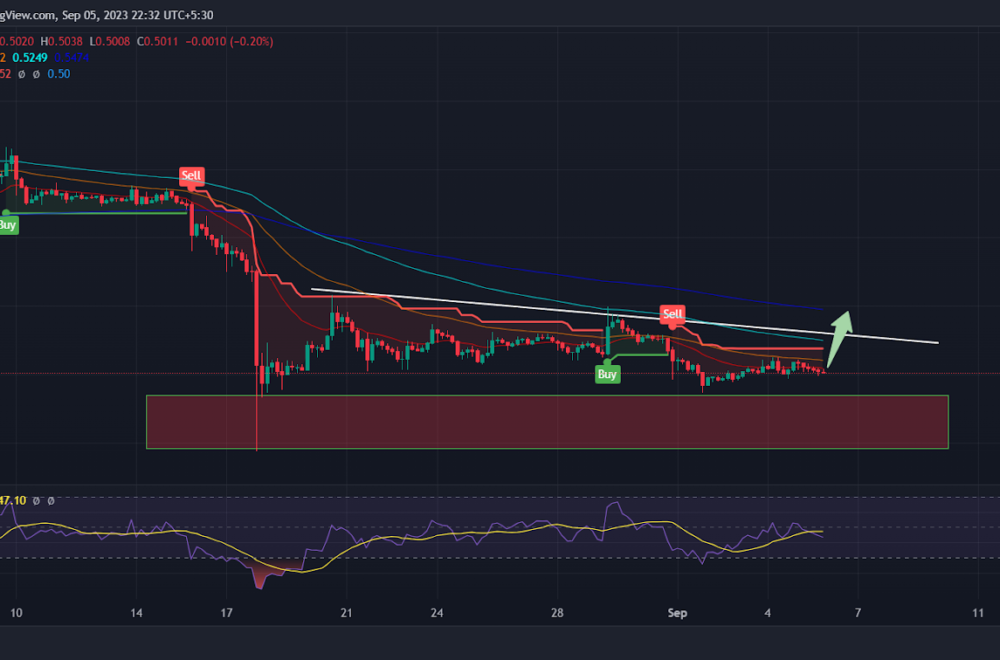1000x660 pixels.
Task: Click the date label 10 on time axis
Action: 16,613
